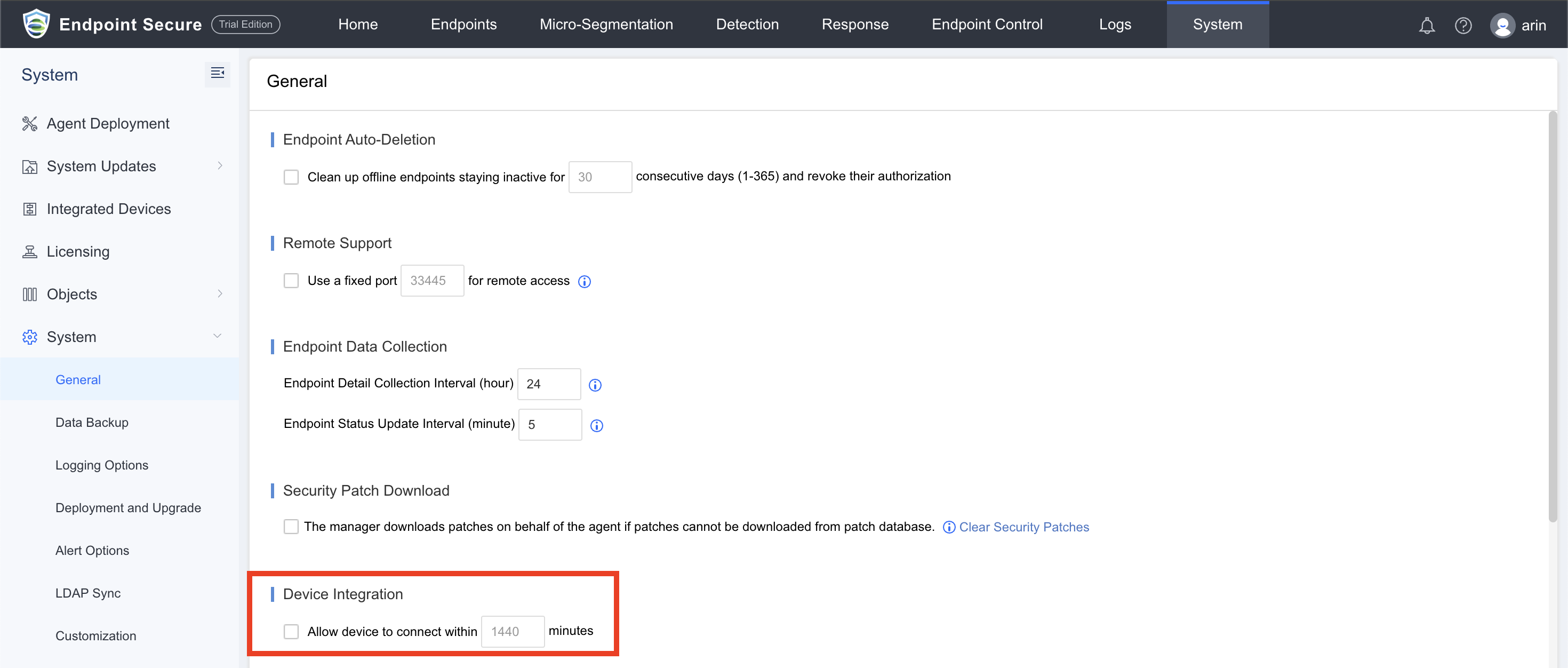Image resolution: width=1568 pixels, height=668 pixels.
Task: Open the help question mark icon
Action: 1463,26
